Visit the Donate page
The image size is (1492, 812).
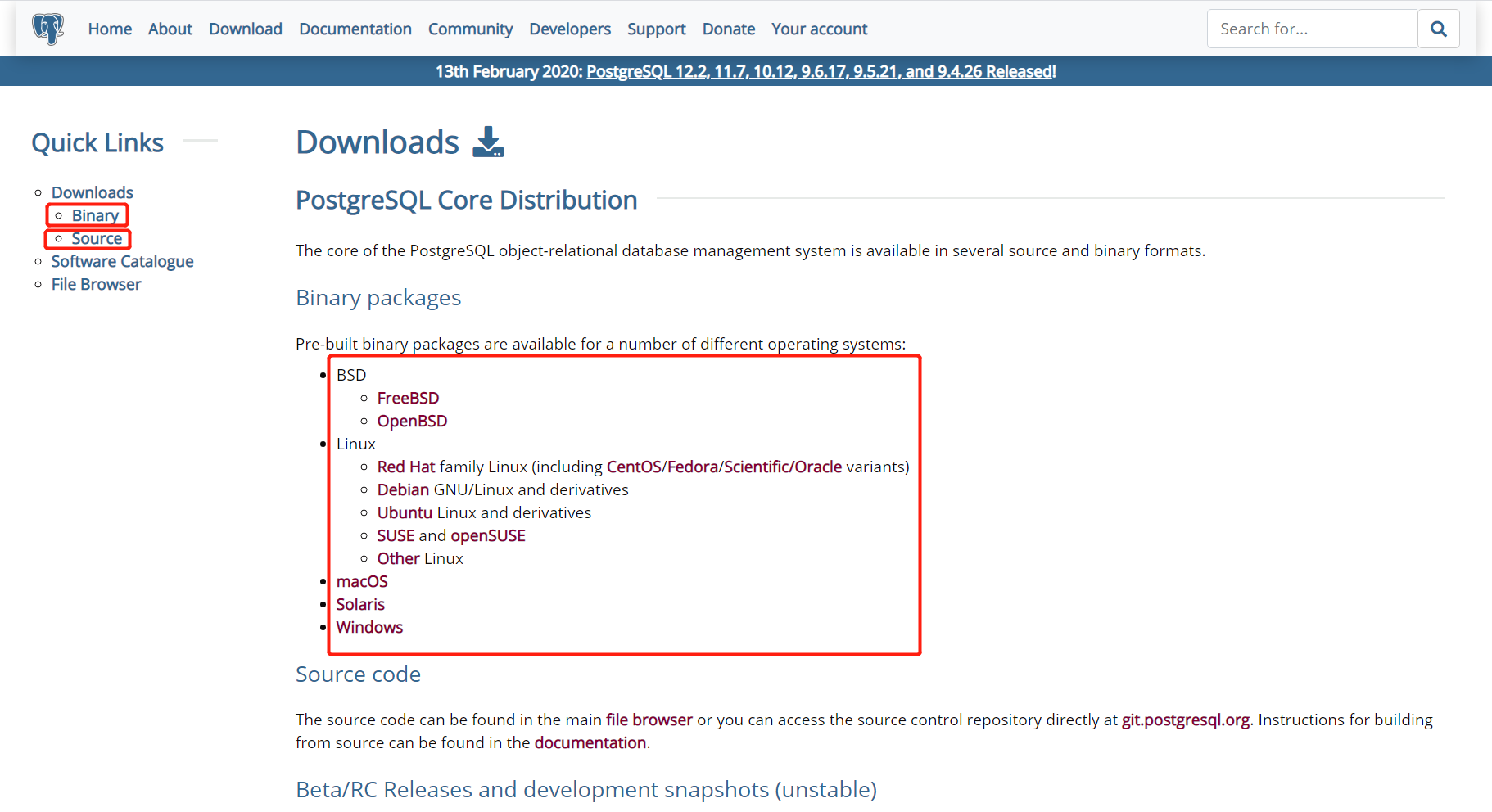pyautogui.click(x=729, y=29)
